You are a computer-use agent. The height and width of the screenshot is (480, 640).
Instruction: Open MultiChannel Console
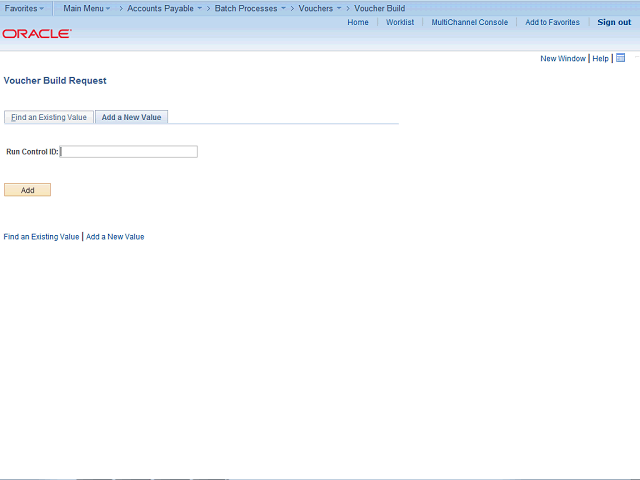tap(470, 22)
